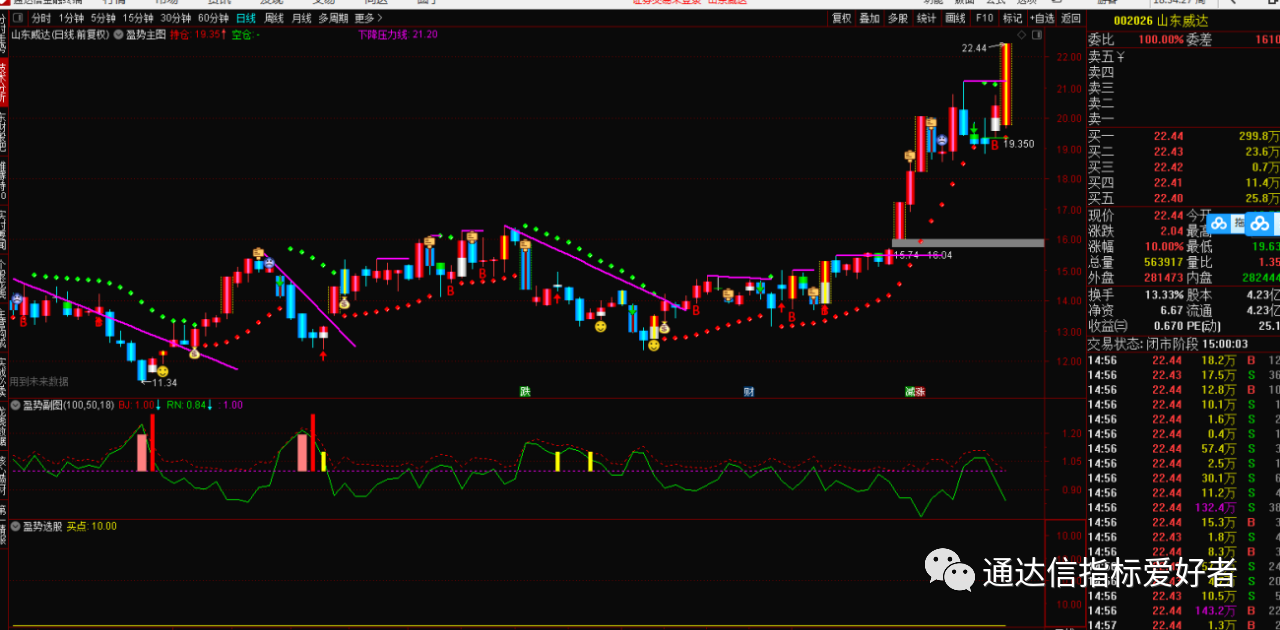Image resolution: width=1280 pixels, height=630 pixels.
Task: Switch to 月线 monthly chart
Action: click(301, 18)
